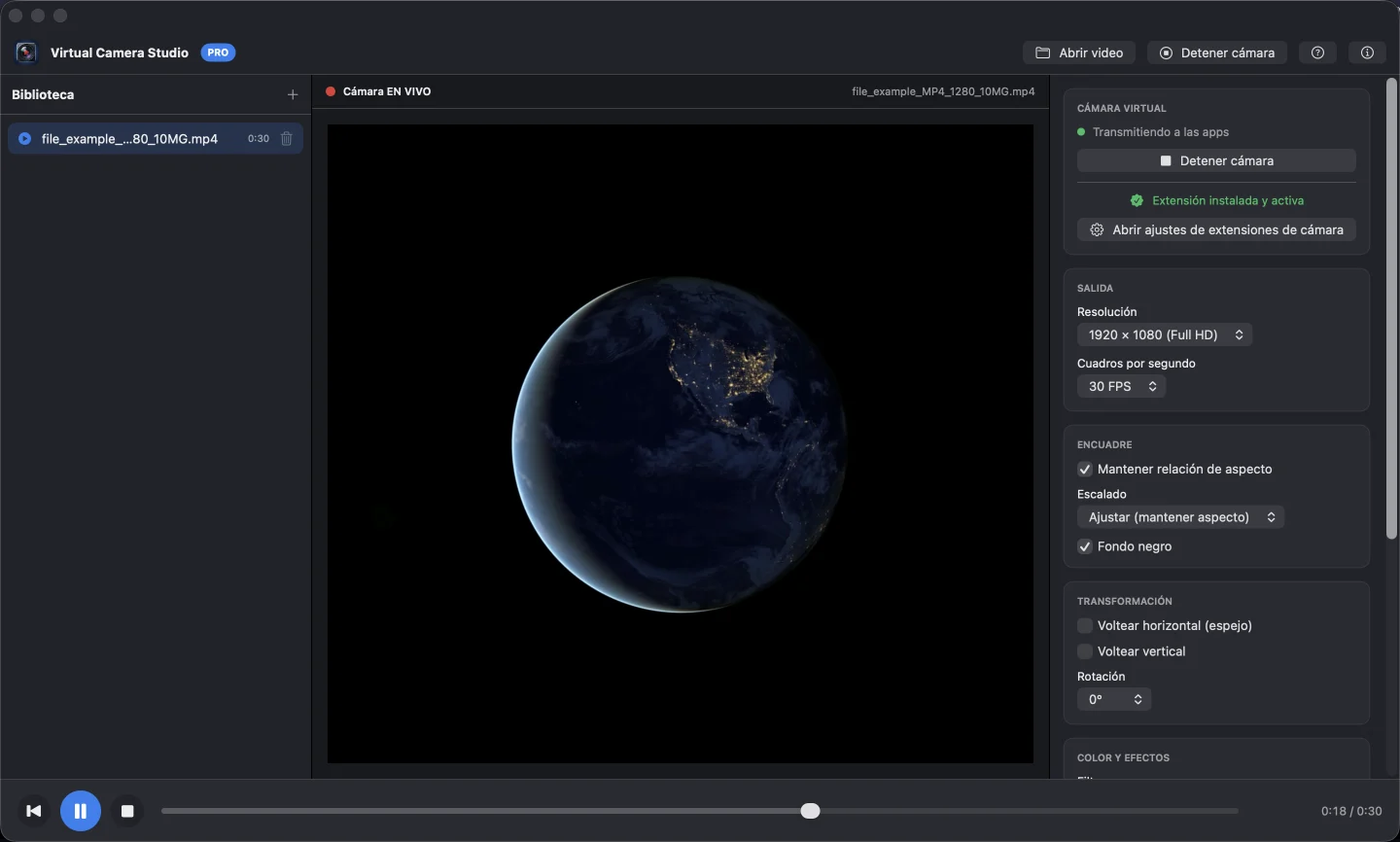Delete file_example video with trash icon
This screenshot has width=1400, height=842.
287,139
